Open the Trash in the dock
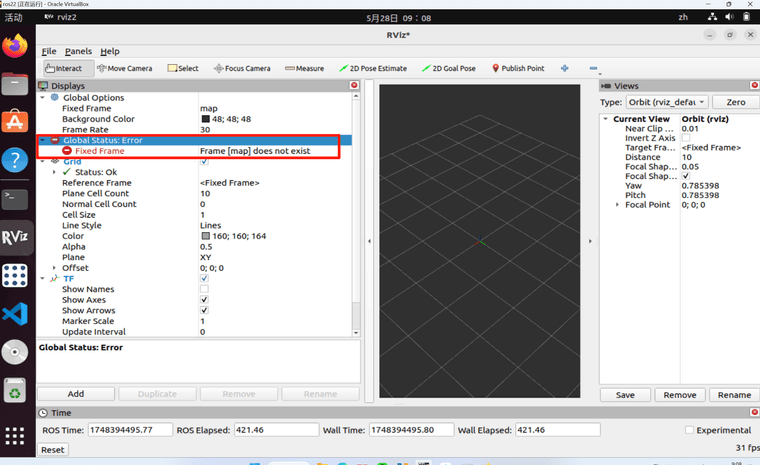This screenshot has height=465, width=760. pyautogui.click(x=15, y=390)
